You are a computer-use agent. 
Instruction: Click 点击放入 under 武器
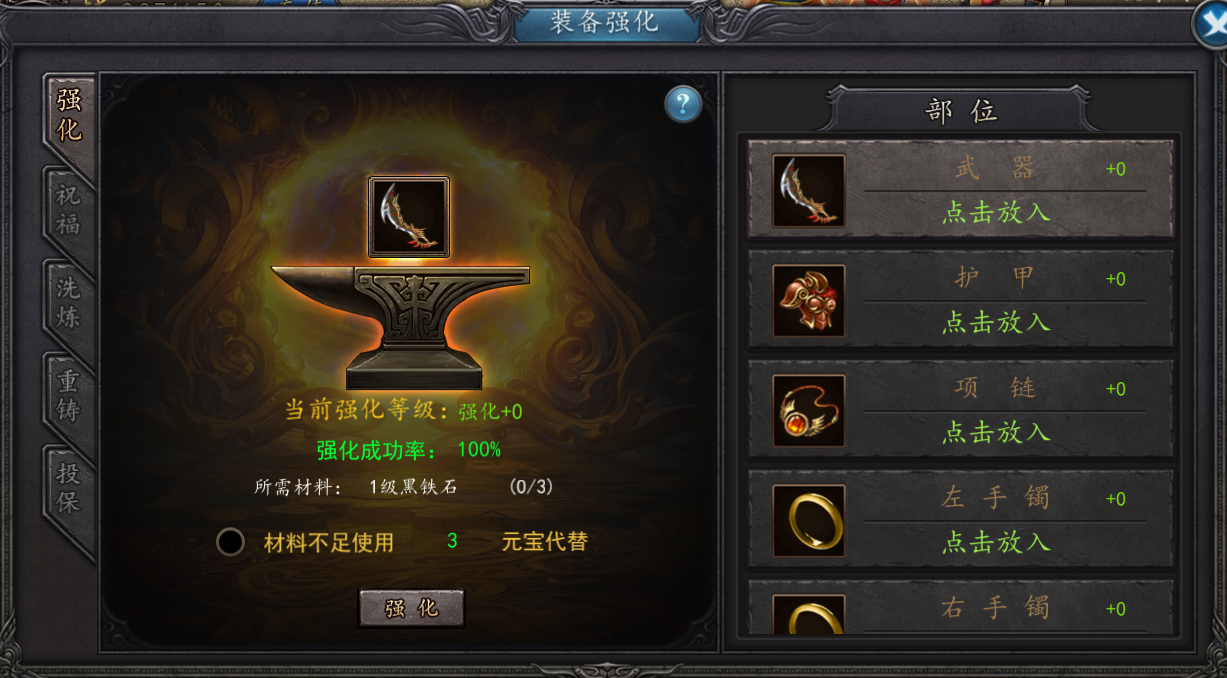click(x=996, y=212)
